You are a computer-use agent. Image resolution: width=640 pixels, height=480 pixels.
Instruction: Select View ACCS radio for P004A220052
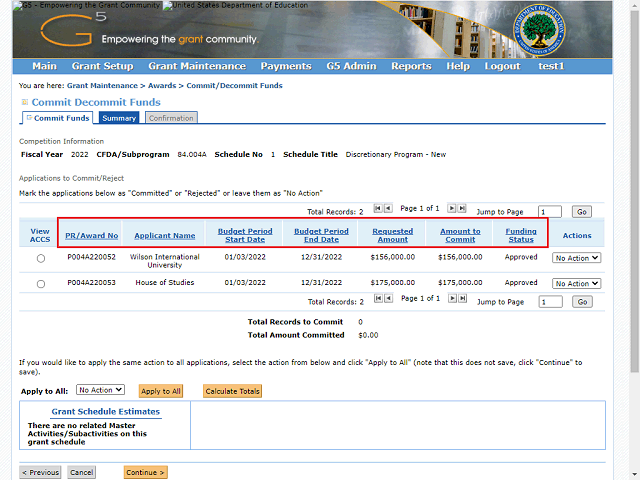click(41, 258)
